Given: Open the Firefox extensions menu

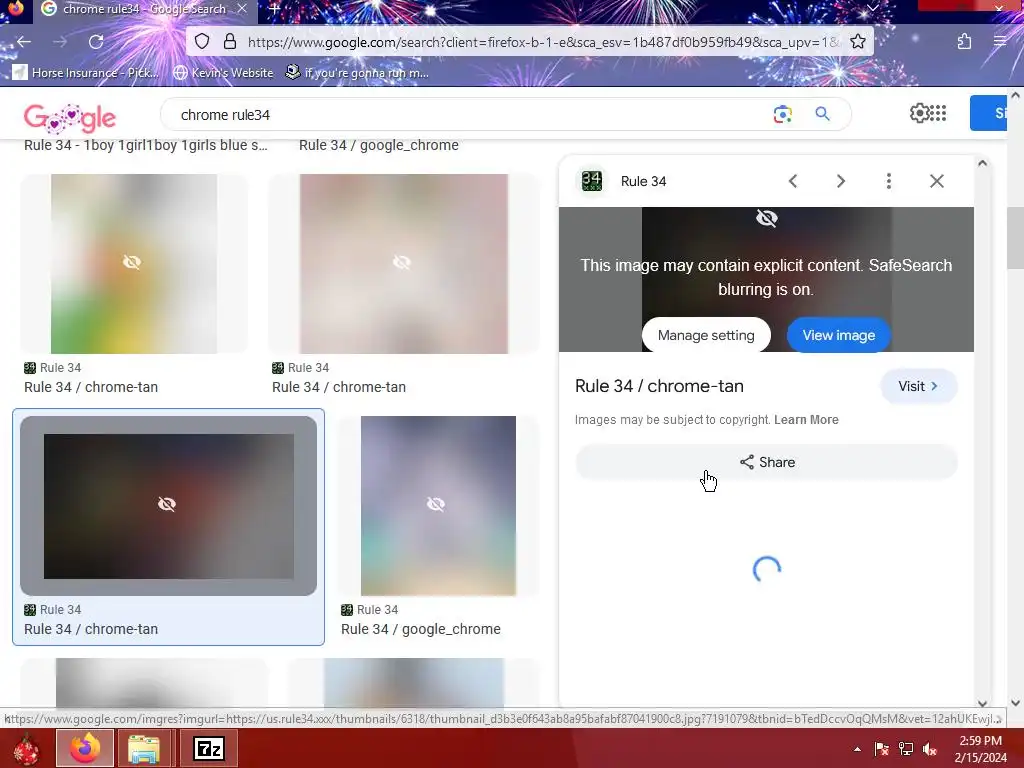Looking at the screenshot, I should (x=965, y=42).
